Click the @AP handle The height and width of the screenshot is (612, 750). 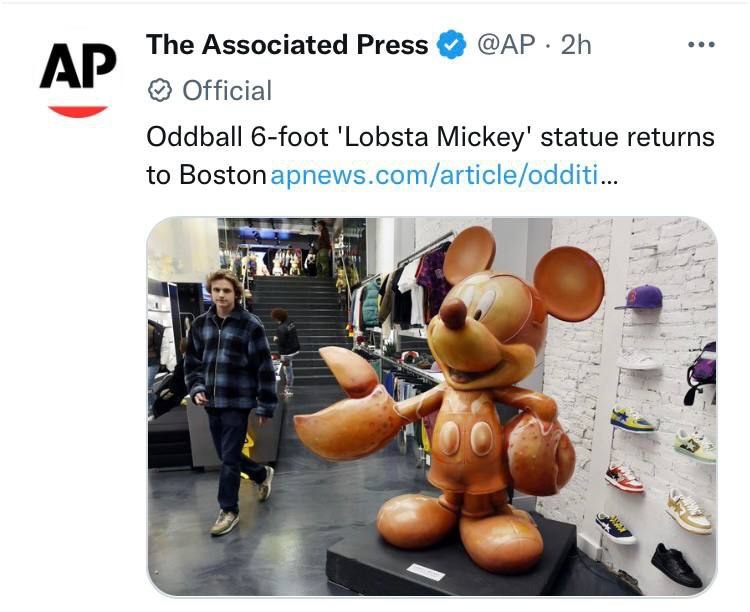[x=506, y=45]
